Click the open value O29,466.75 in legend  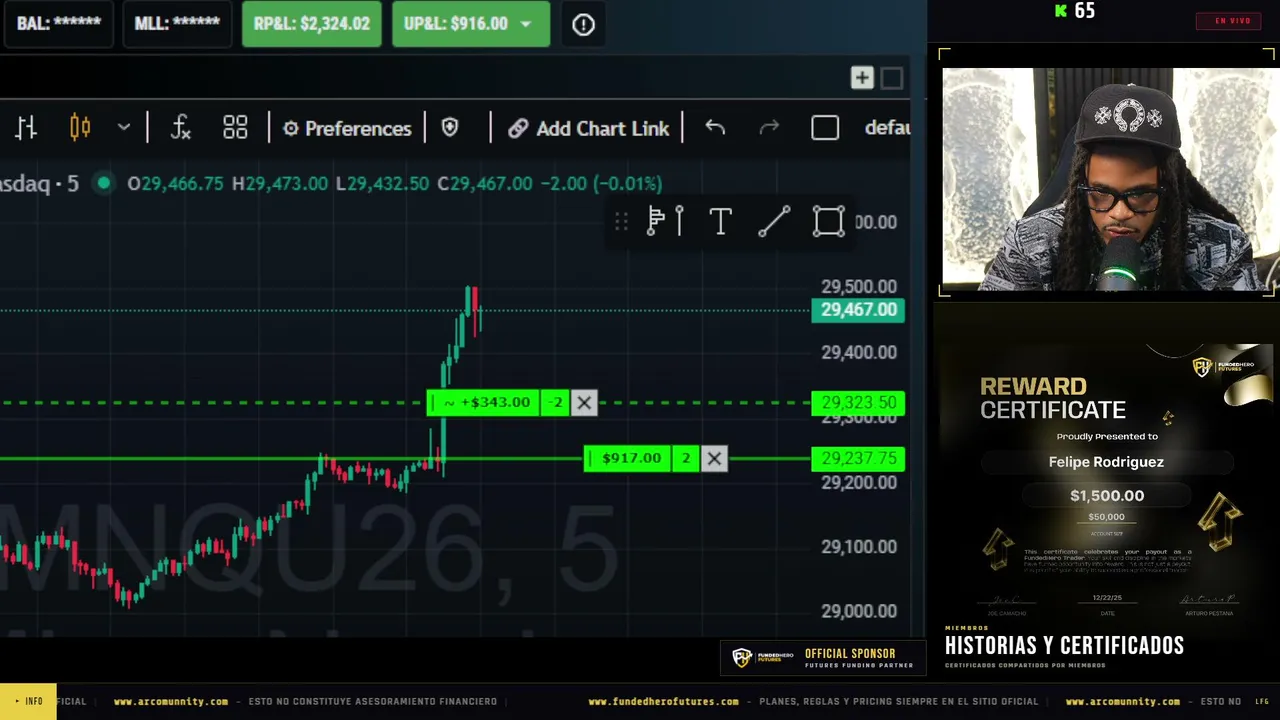pos(175,184)
